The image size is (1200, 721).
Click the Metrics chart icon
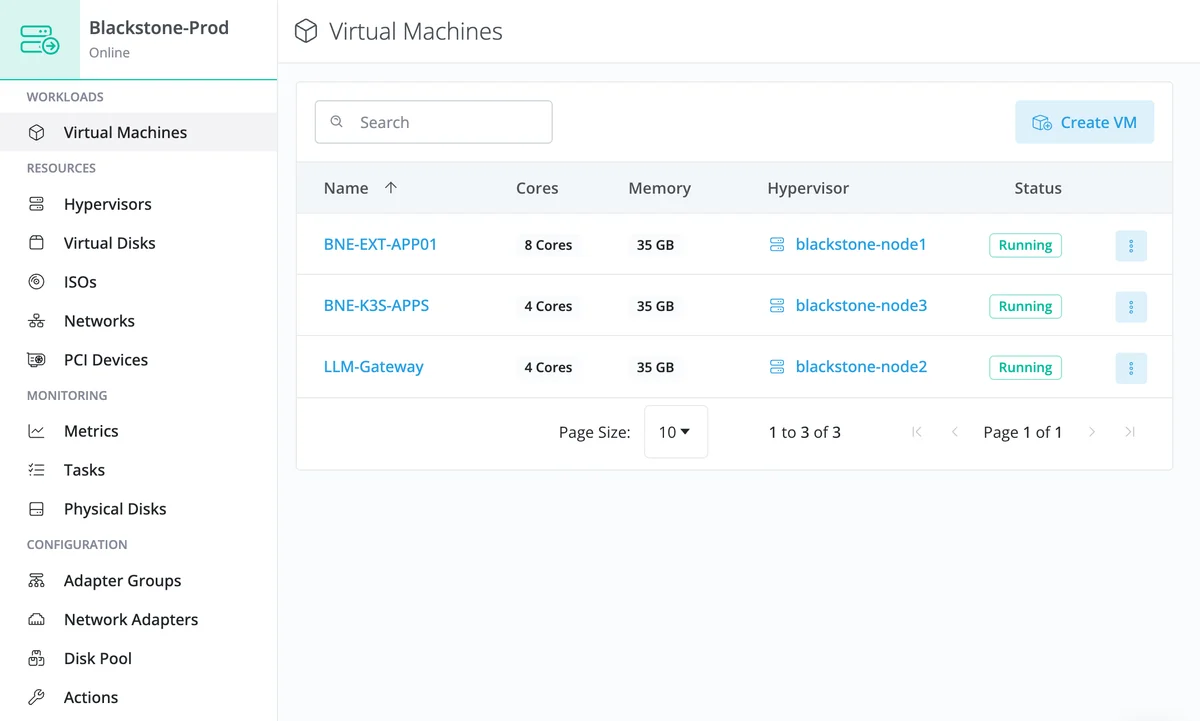[x=36, y=431]
